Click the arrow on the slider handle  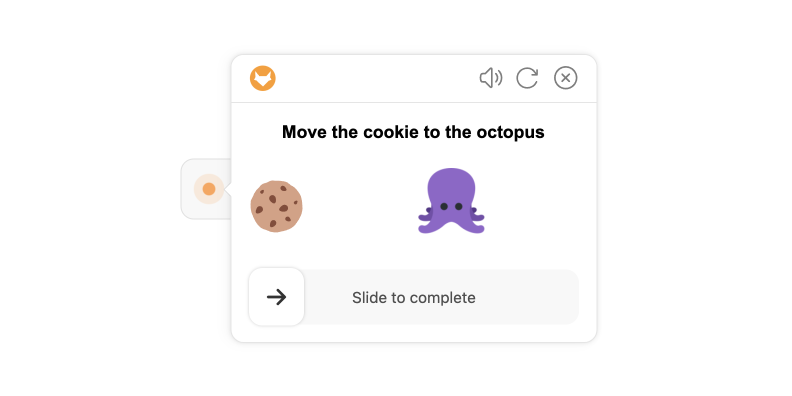click(x=276, y=297)
